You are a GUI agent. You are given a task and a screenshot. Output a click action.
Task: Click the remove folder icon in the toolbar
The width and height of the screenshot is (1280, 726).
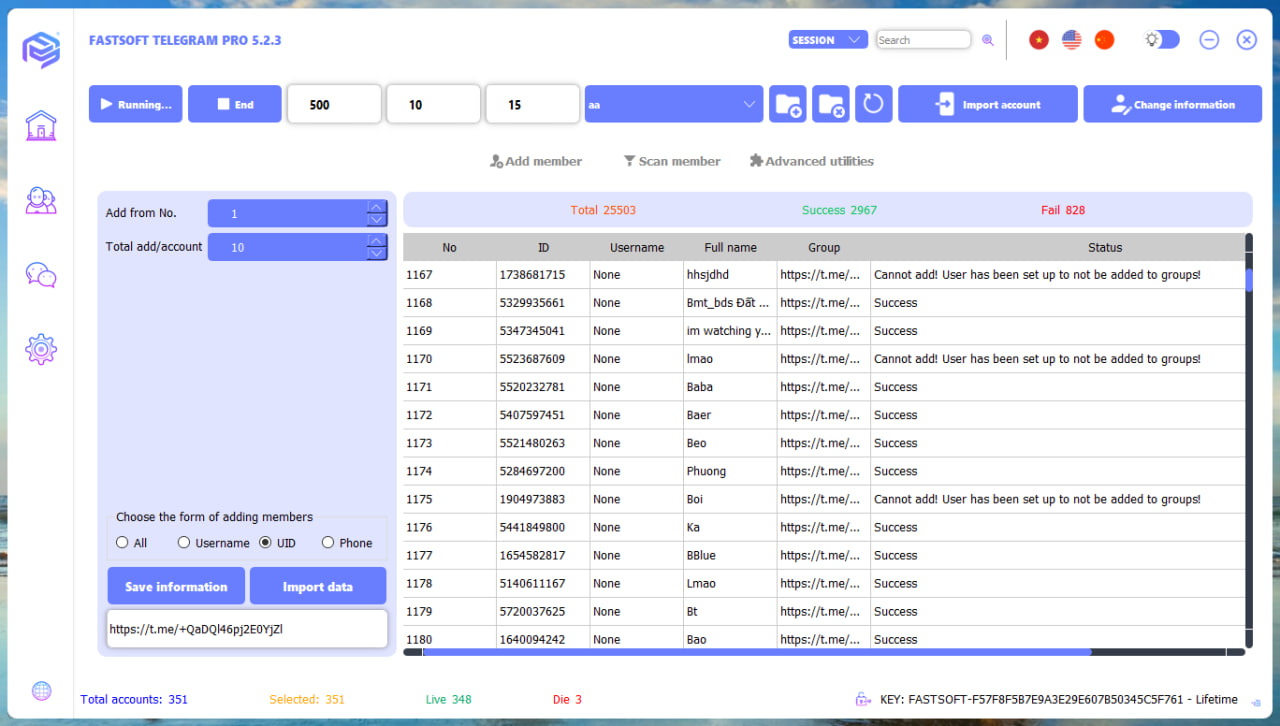(830, 103)
